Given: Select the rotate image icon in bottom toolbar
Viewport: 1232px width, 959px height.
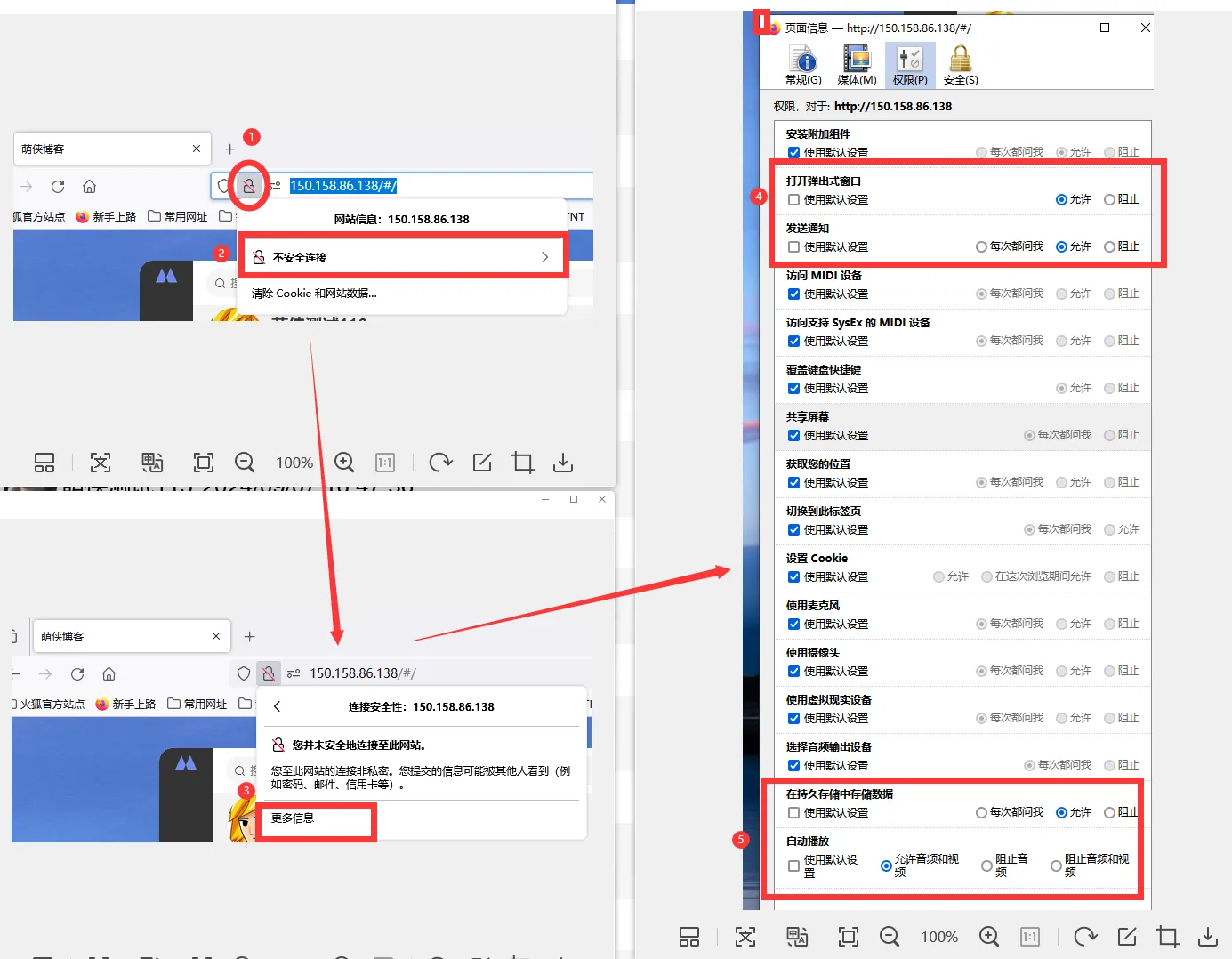Looking at the screenshot, I should coord(440,463).
